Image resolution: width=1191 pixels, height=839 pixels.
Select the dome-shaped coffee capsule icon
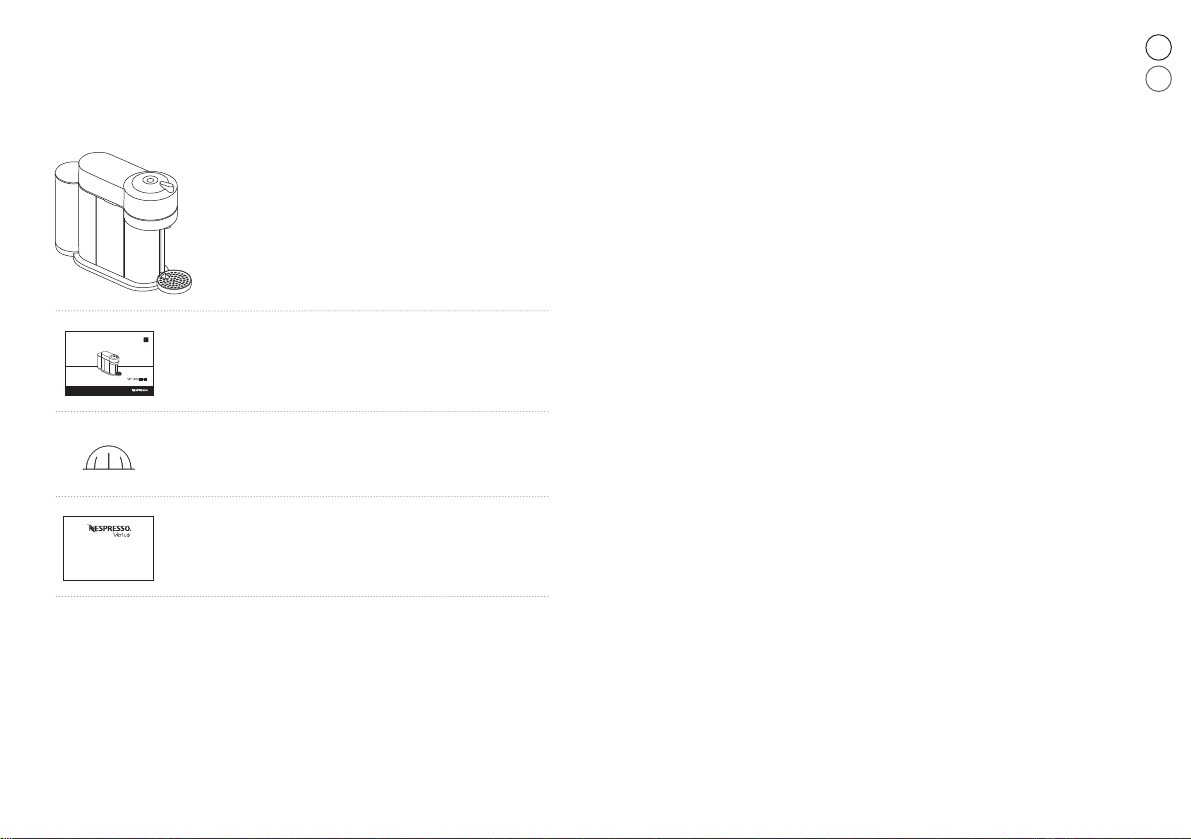[x=110, y=457]
